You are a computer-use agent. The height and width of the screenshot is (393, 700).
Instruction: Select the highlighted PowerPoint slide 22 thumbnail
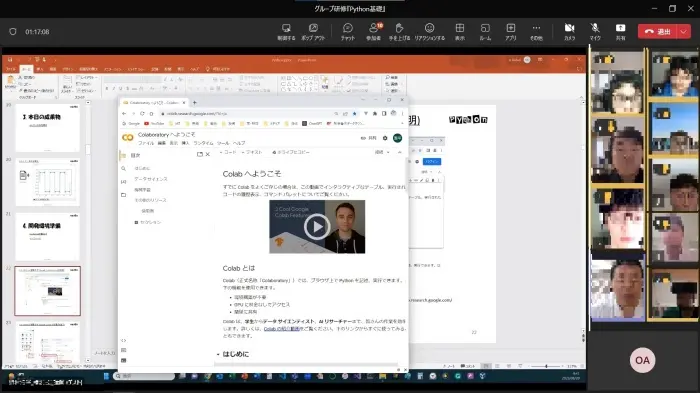48,291
